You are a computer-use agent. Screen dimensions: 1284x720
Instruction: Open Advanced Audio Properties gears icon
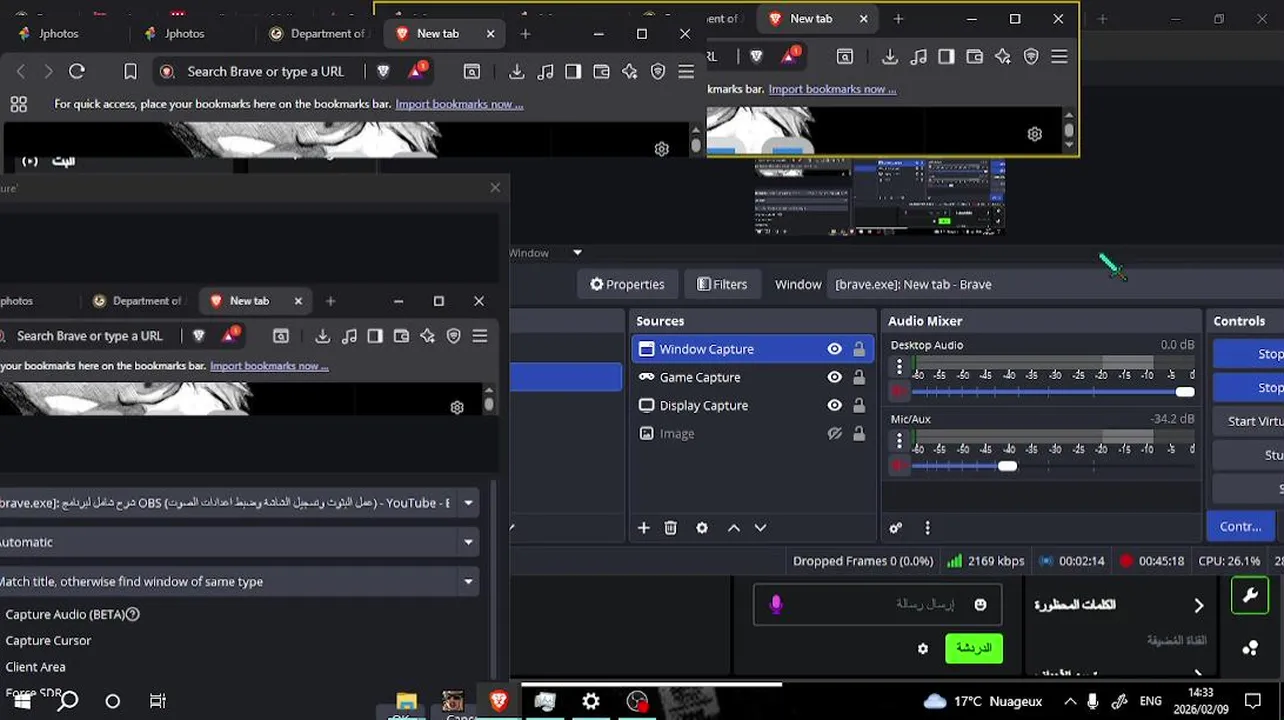(x=895, y=528)
